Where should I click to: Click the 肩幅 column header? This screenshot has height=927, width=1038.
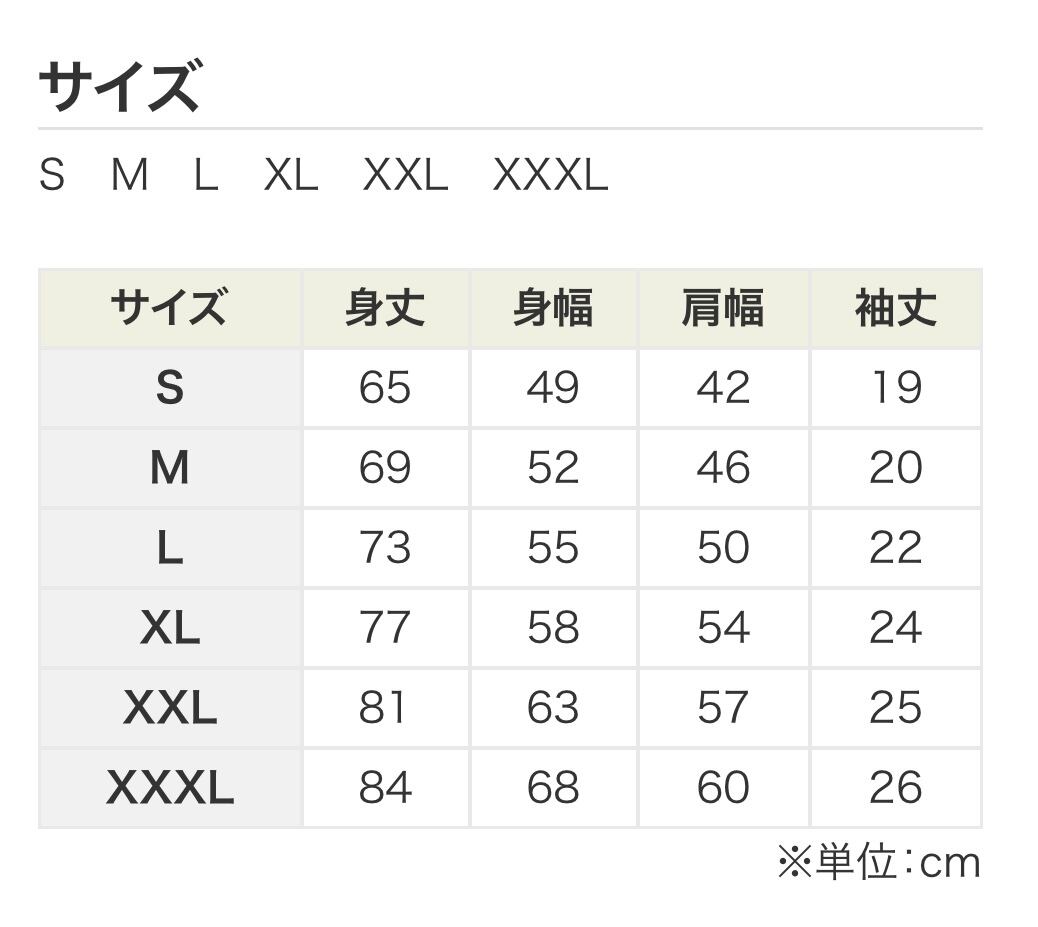coord(723,308)
